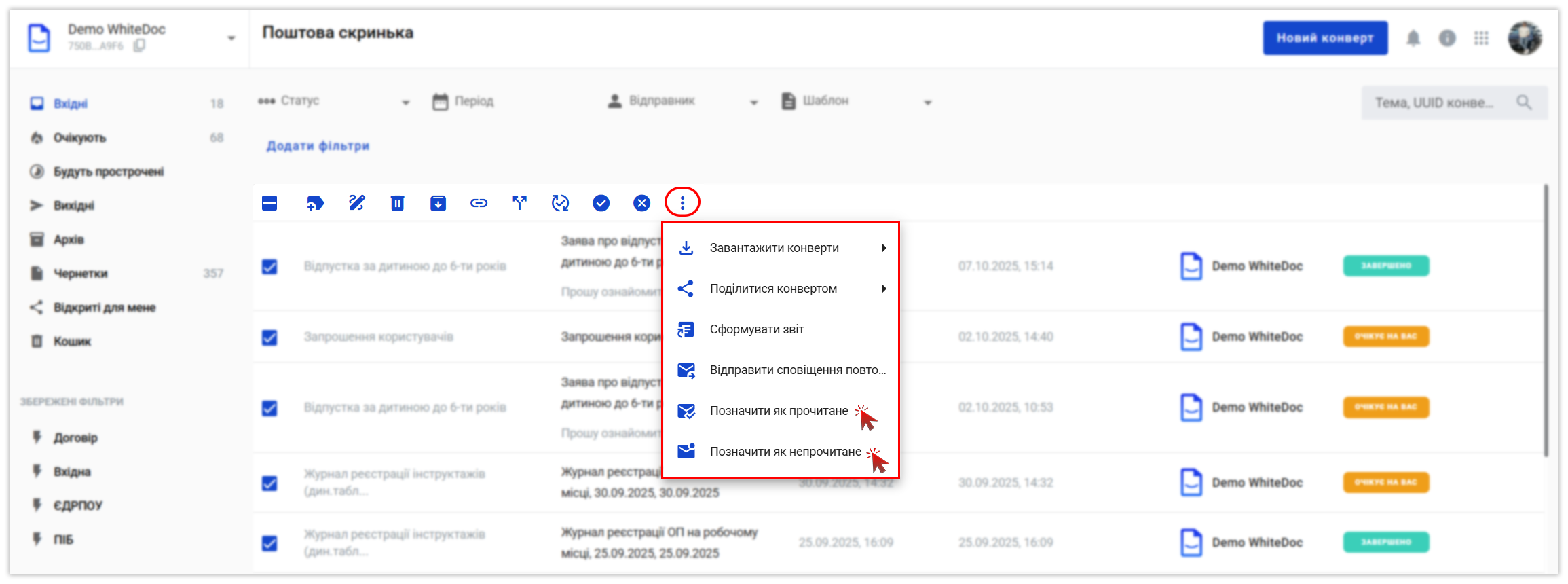Screen dimensions: 1568x584
Task: Open the Шаблон filter dropdown
Action: (x=857, y=101)
